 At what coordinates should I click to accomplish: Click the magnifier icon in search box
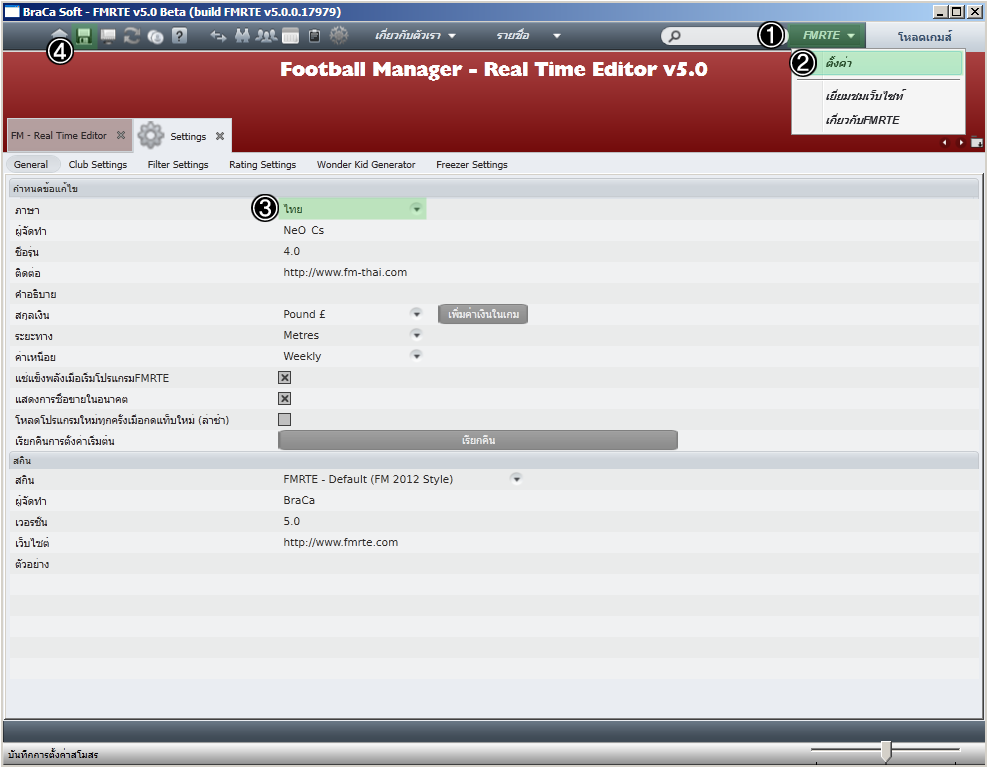pos(674,36)
